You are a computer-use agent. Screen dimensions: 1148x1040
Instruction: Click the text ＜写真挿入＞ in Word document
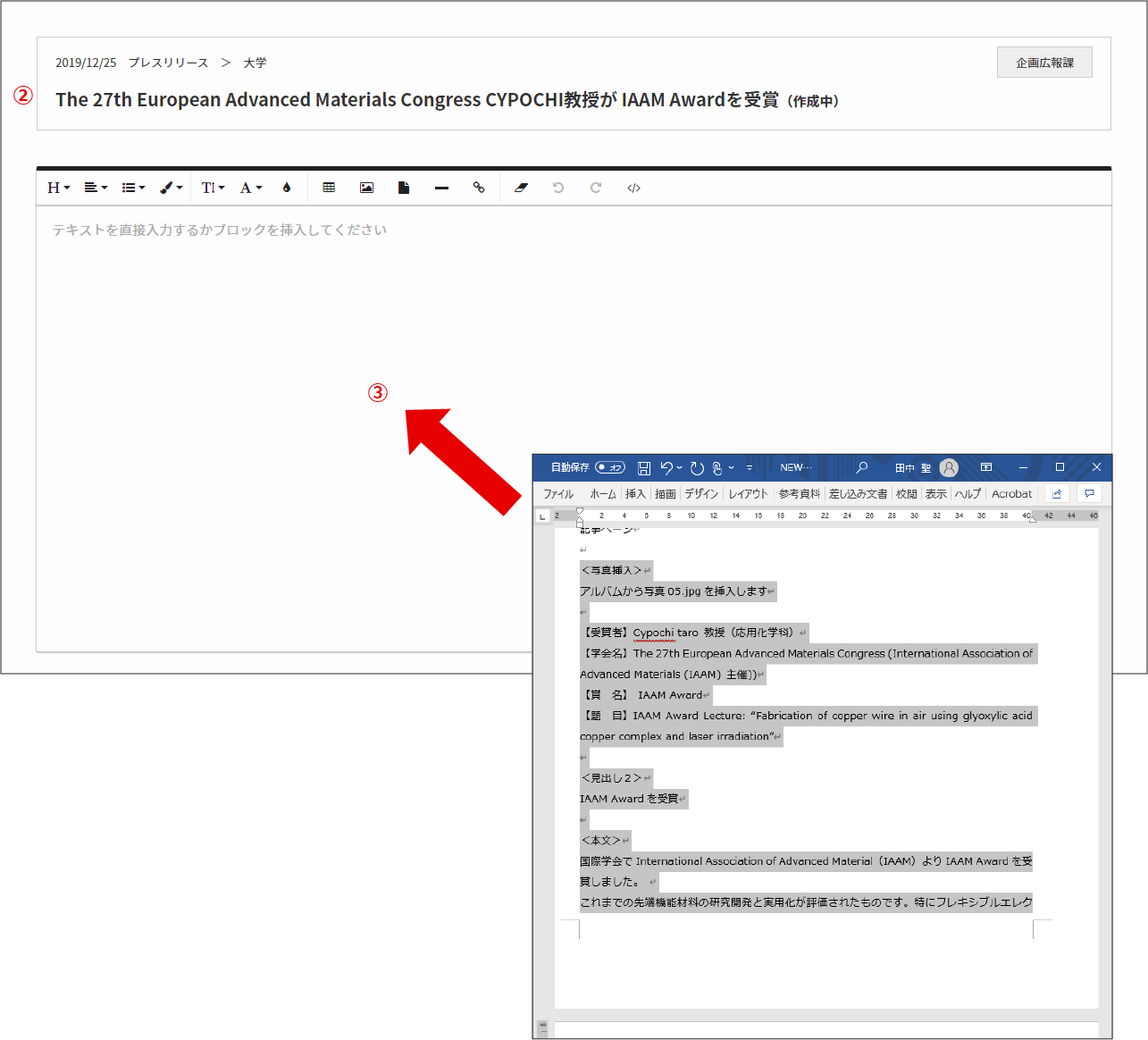tap(611, 570)
